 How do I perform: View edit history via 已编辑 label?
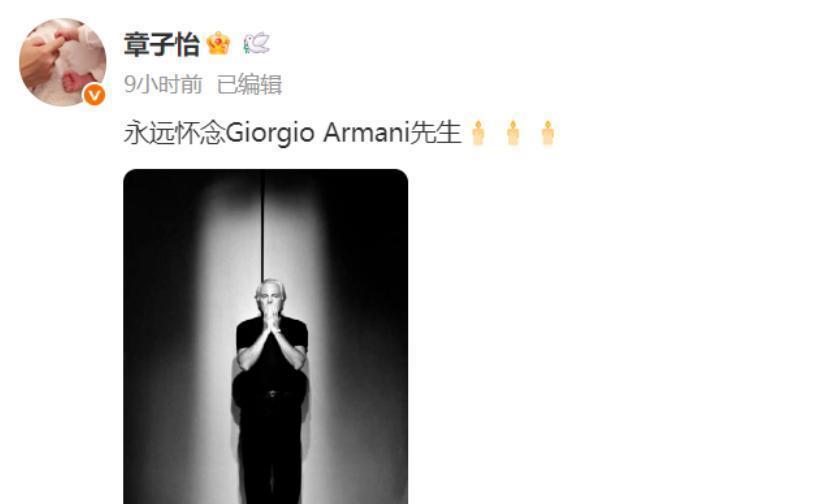coord(249,84)
